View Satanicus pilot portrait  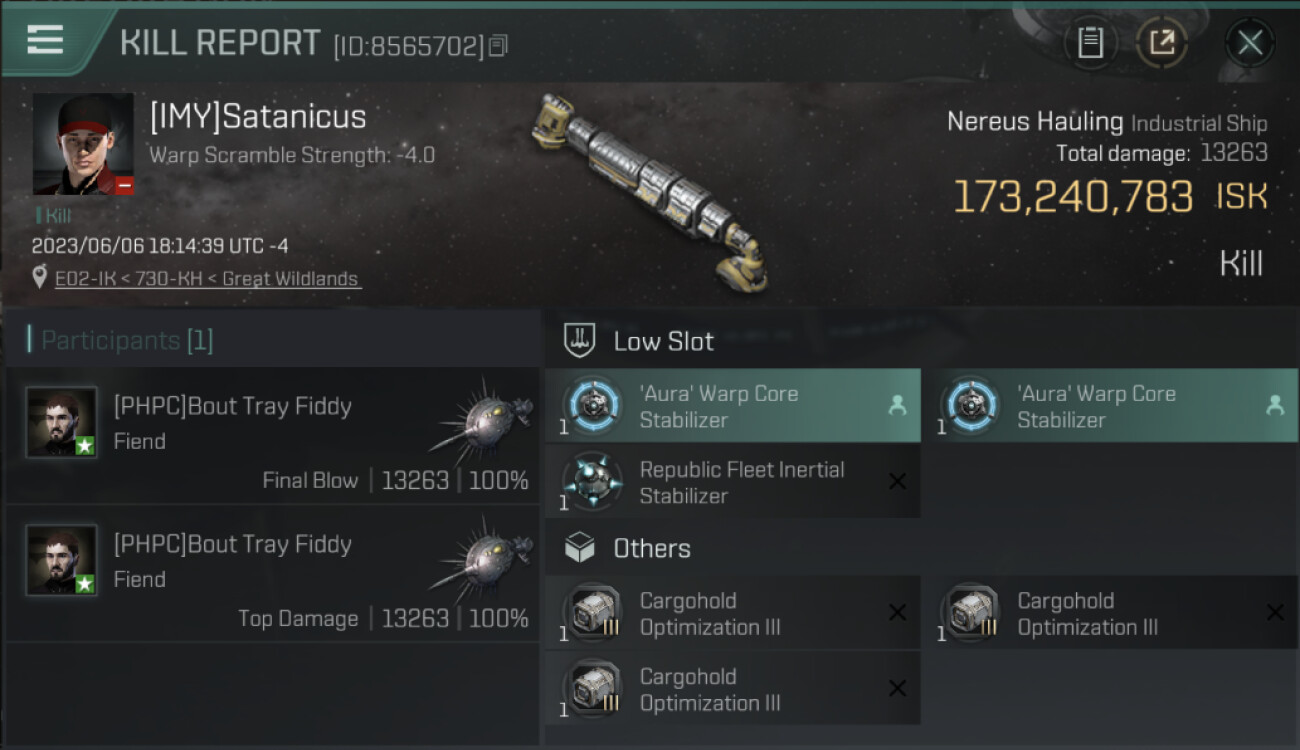(83, 144)
